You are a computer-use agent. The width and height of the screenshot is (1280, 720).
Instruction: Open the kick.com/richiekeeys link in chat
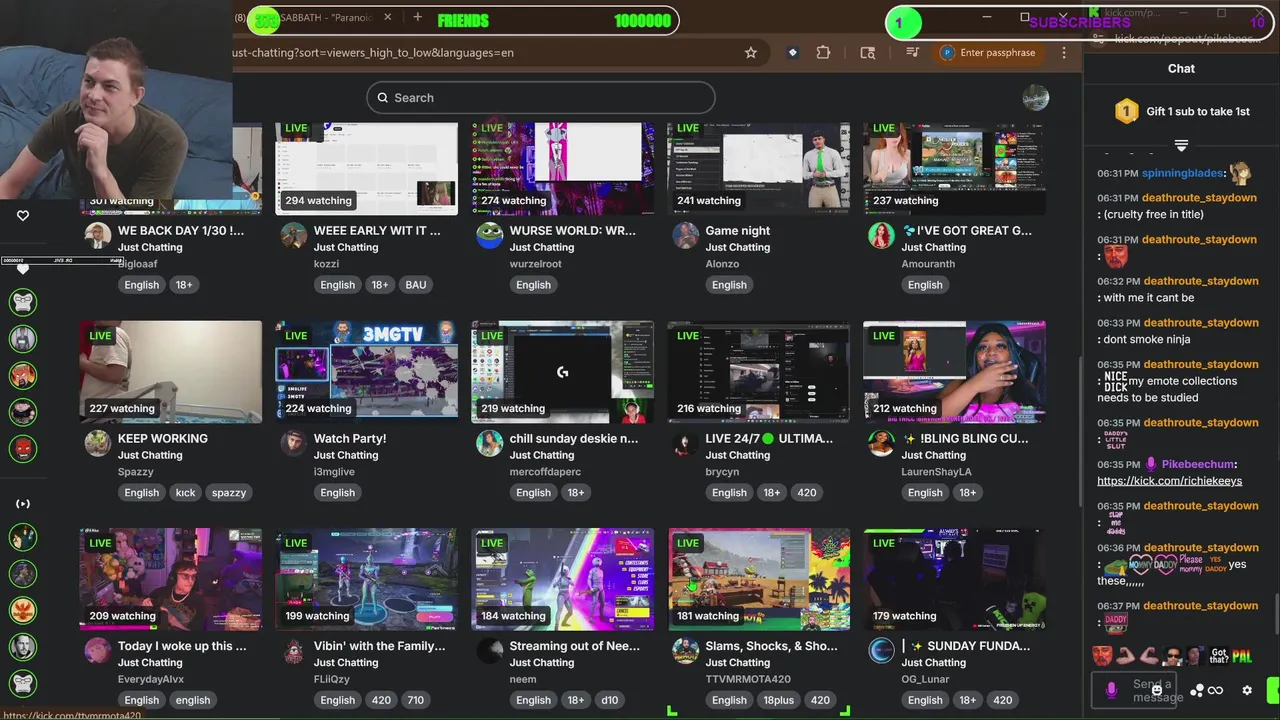pos(1169,481)
